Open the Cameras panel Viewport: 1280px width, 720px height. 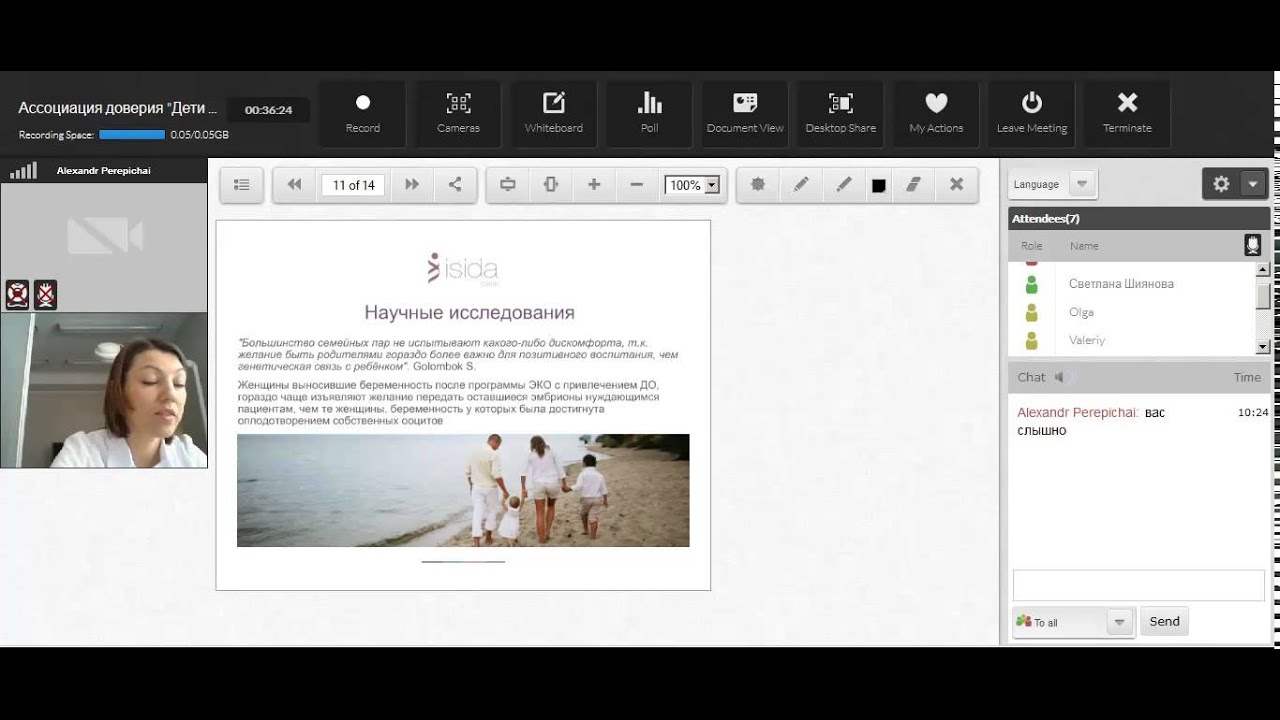coord(458,114)
